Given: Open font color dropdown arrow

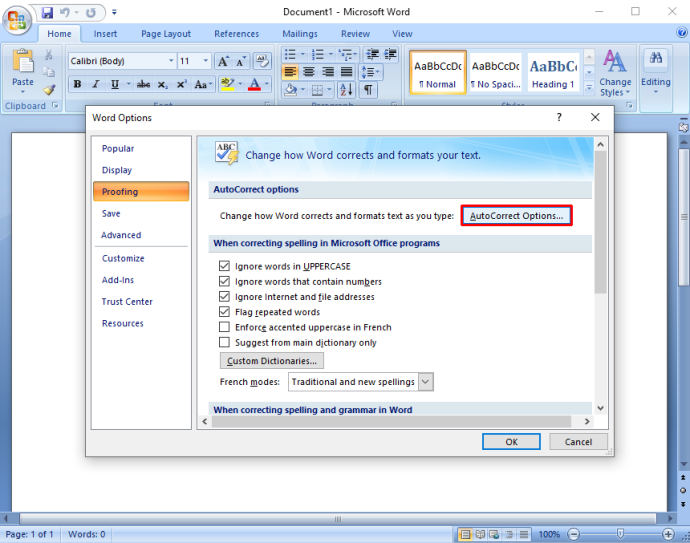Looking at the screenshot, I should tap(267, 84).
